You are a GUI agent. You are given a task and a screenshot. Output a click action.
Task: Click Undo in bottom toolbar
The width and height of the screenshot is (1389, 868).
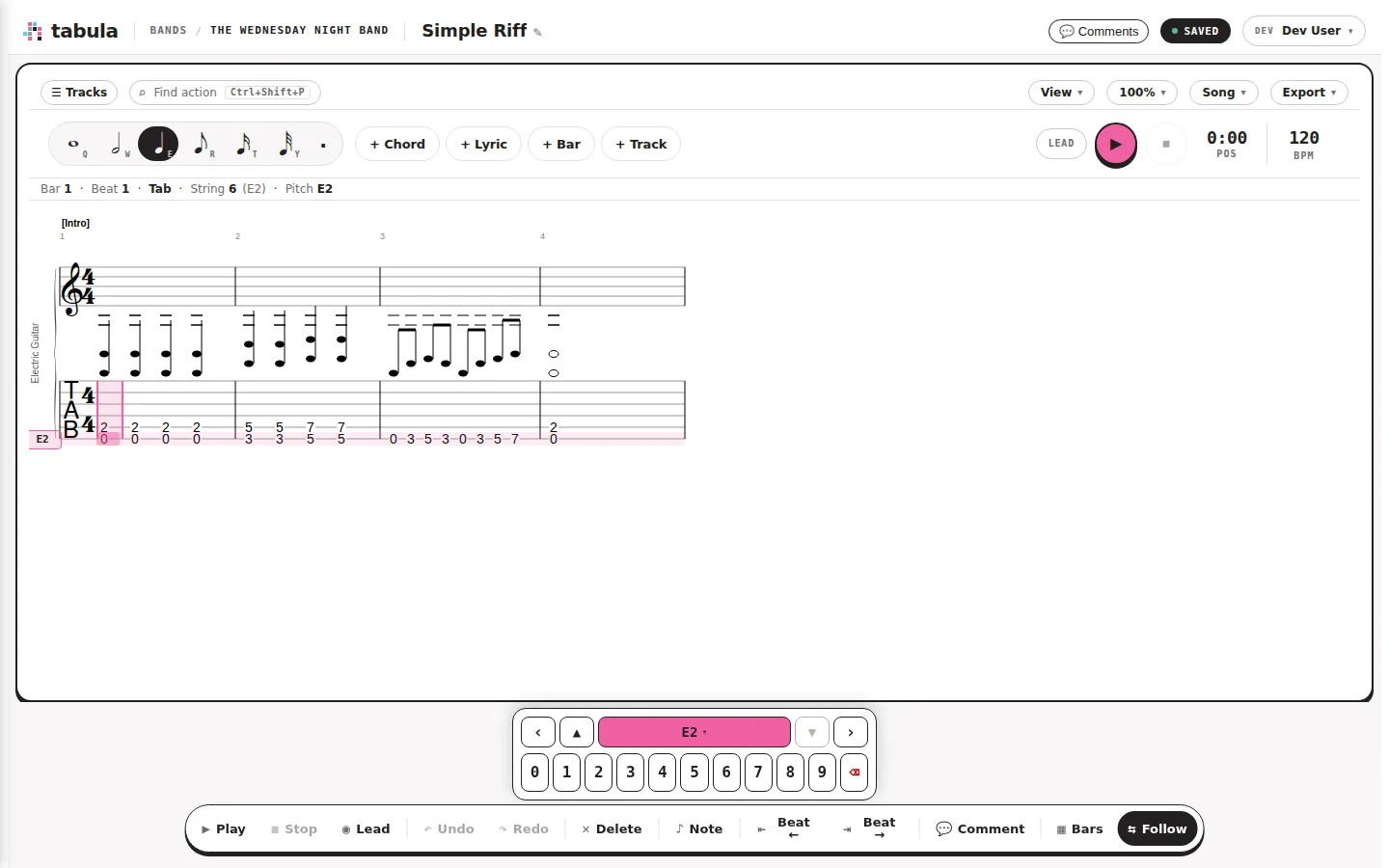tap(449, 828)
